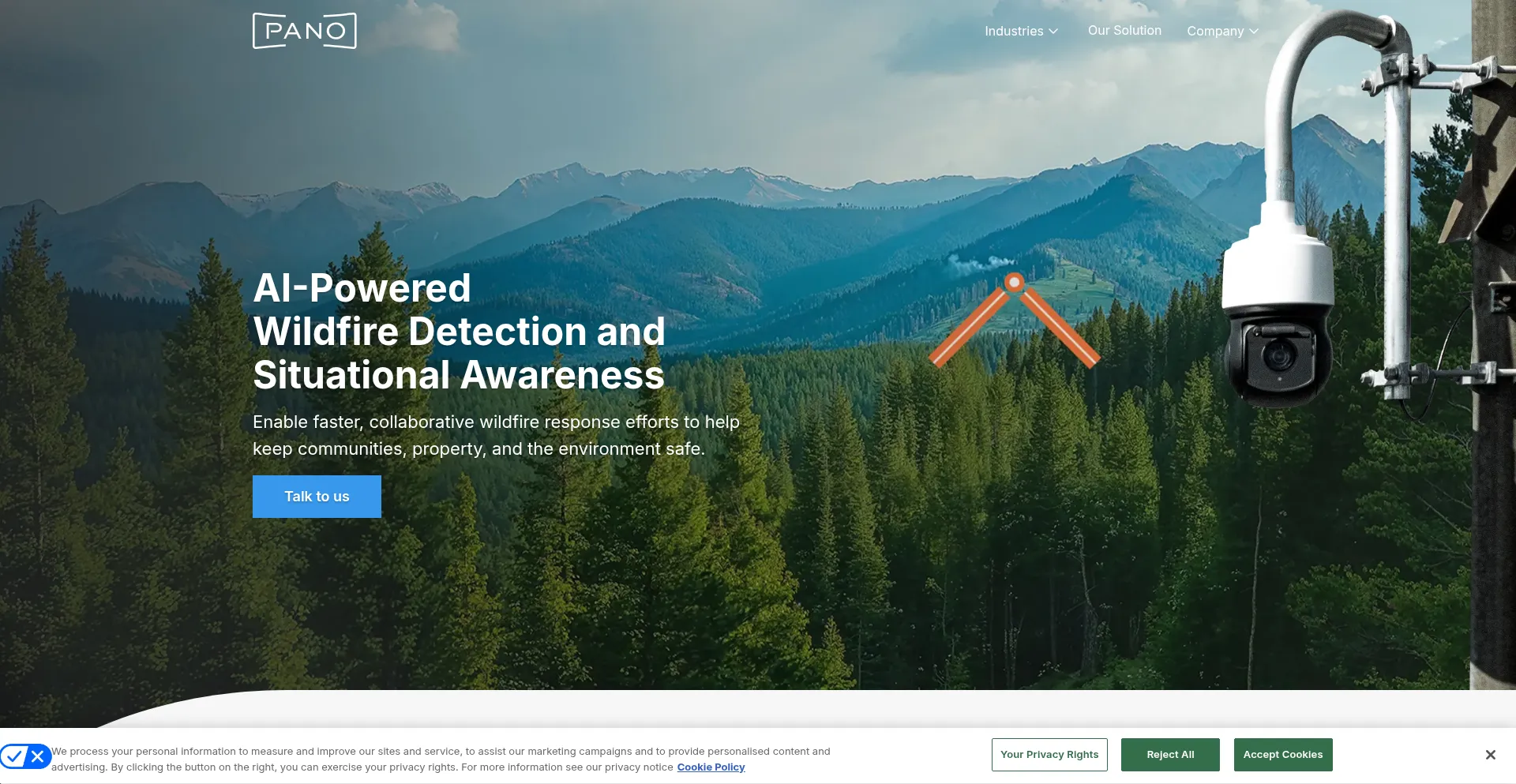Dismiss the cookie banner with X
1516x784 pixels.
[x=1490, y=755]
